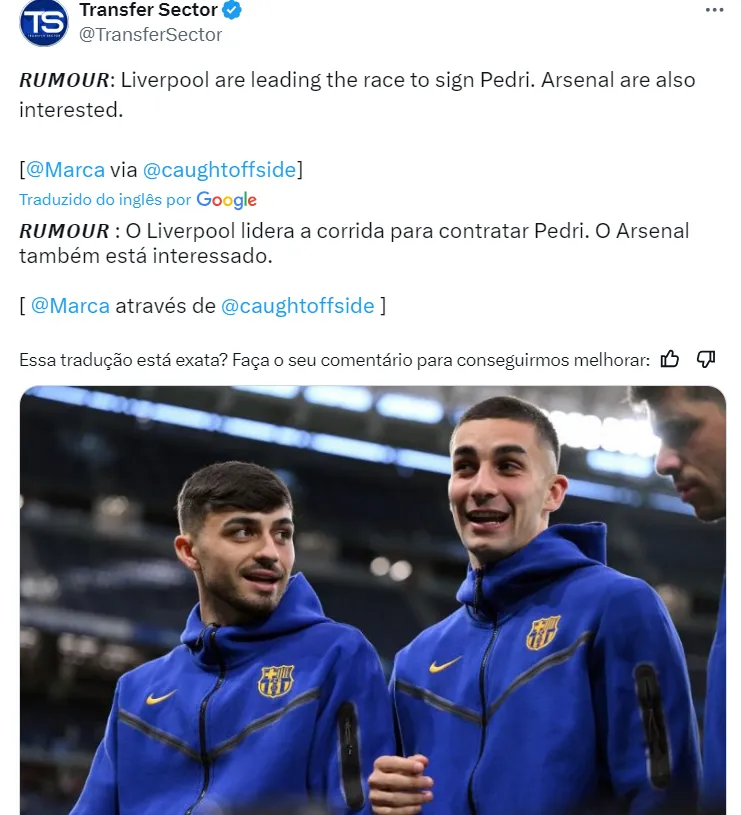Image resolution: width=741 pixels, height=815 pixels.
Task: Open the Transfer Sector account name
Action: click(148, 11)
